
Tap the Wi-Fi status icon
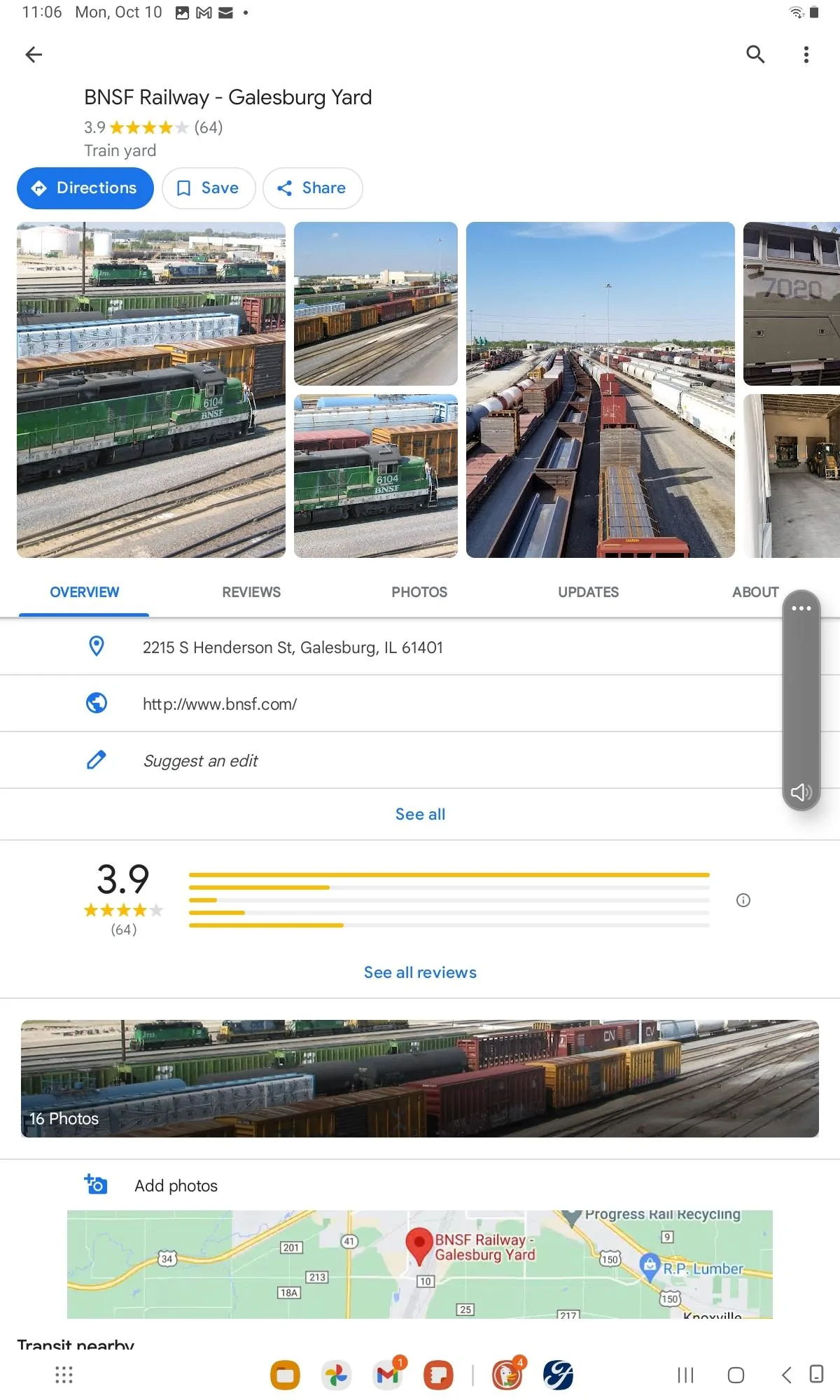(x=796, y=13)
